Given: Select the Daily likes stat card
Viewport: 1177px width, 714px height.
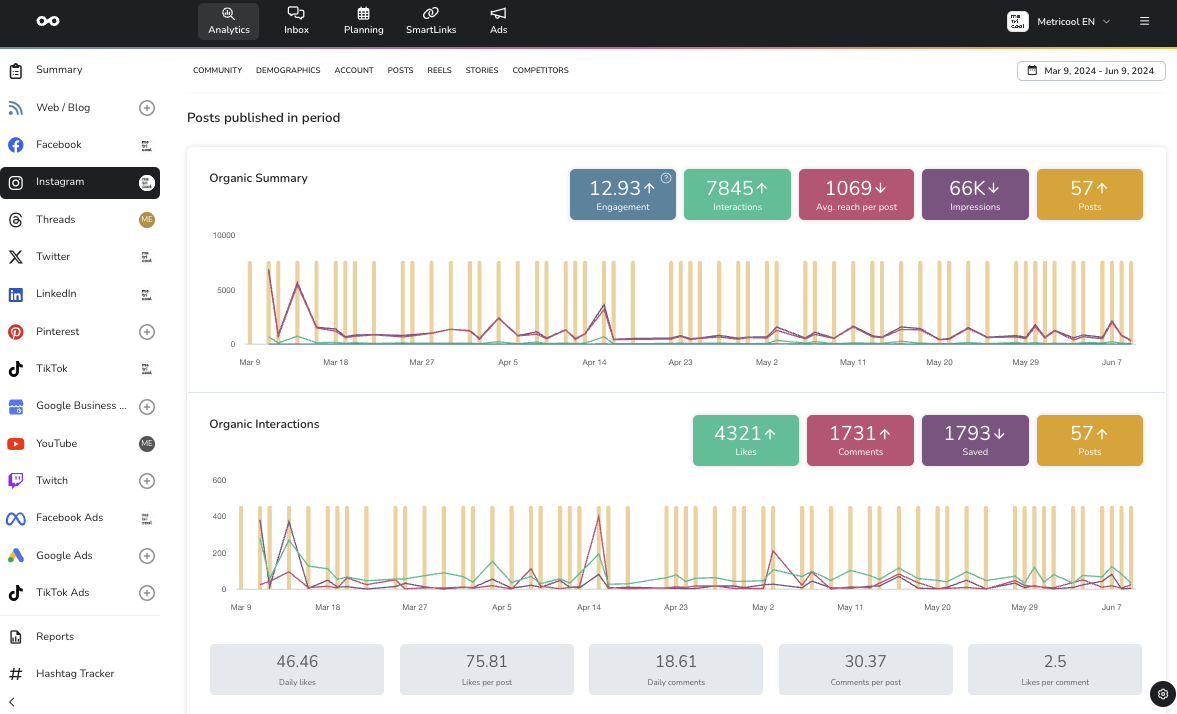Looking at the screenshot, I should point(297,669).
